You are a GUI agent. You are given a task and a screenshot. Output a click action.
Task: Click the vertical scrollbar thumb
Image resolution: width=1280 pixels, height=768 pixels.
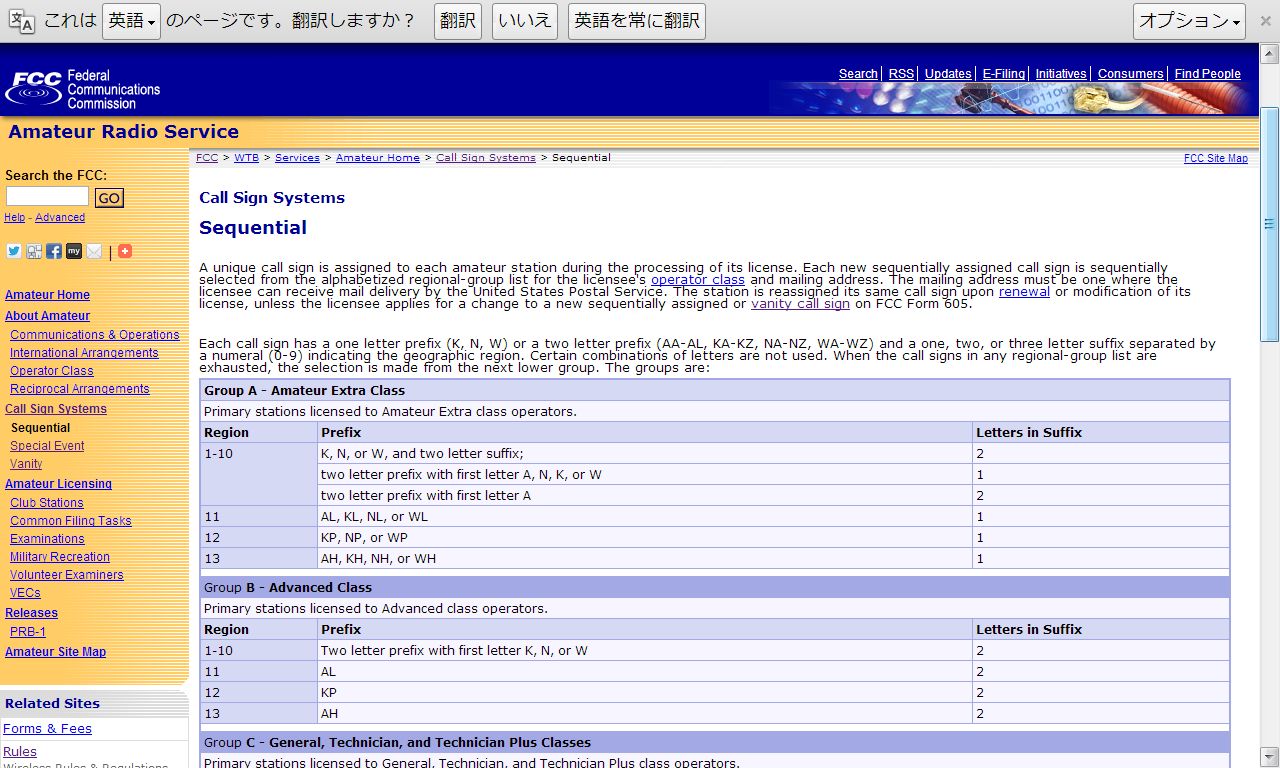coord(1269,224)
